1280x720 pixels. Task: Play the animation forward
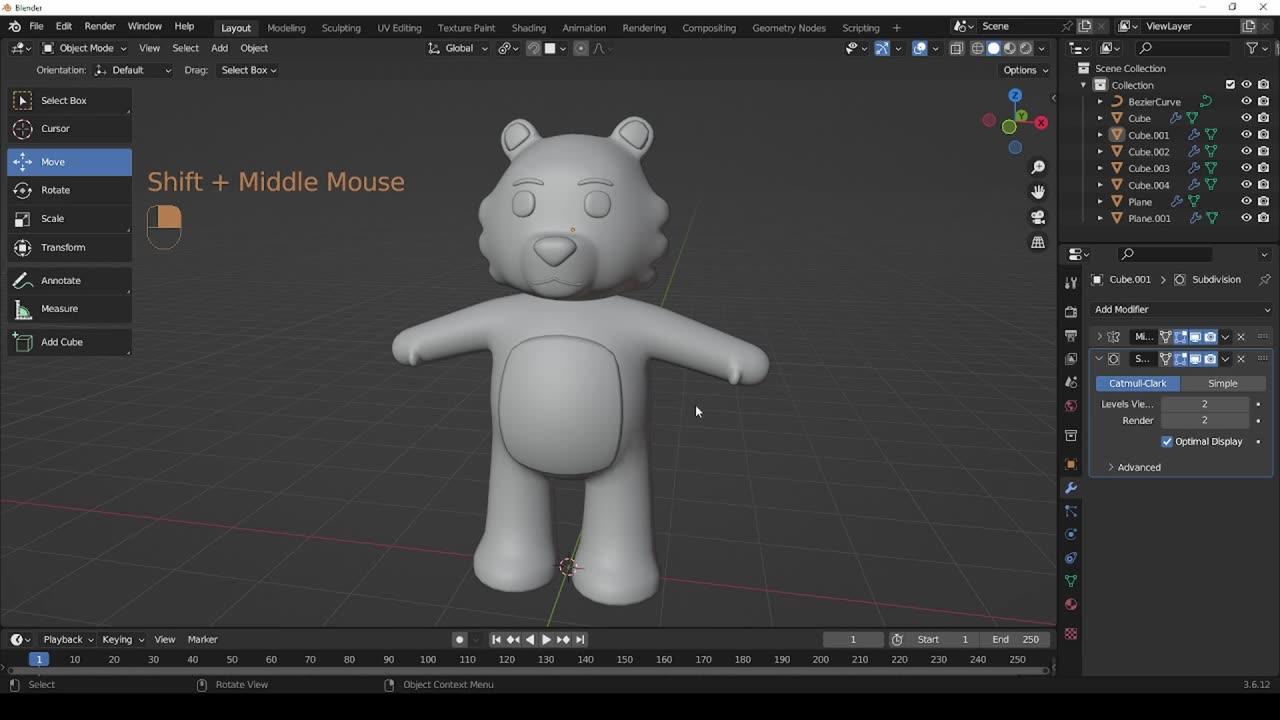(546, 640)
